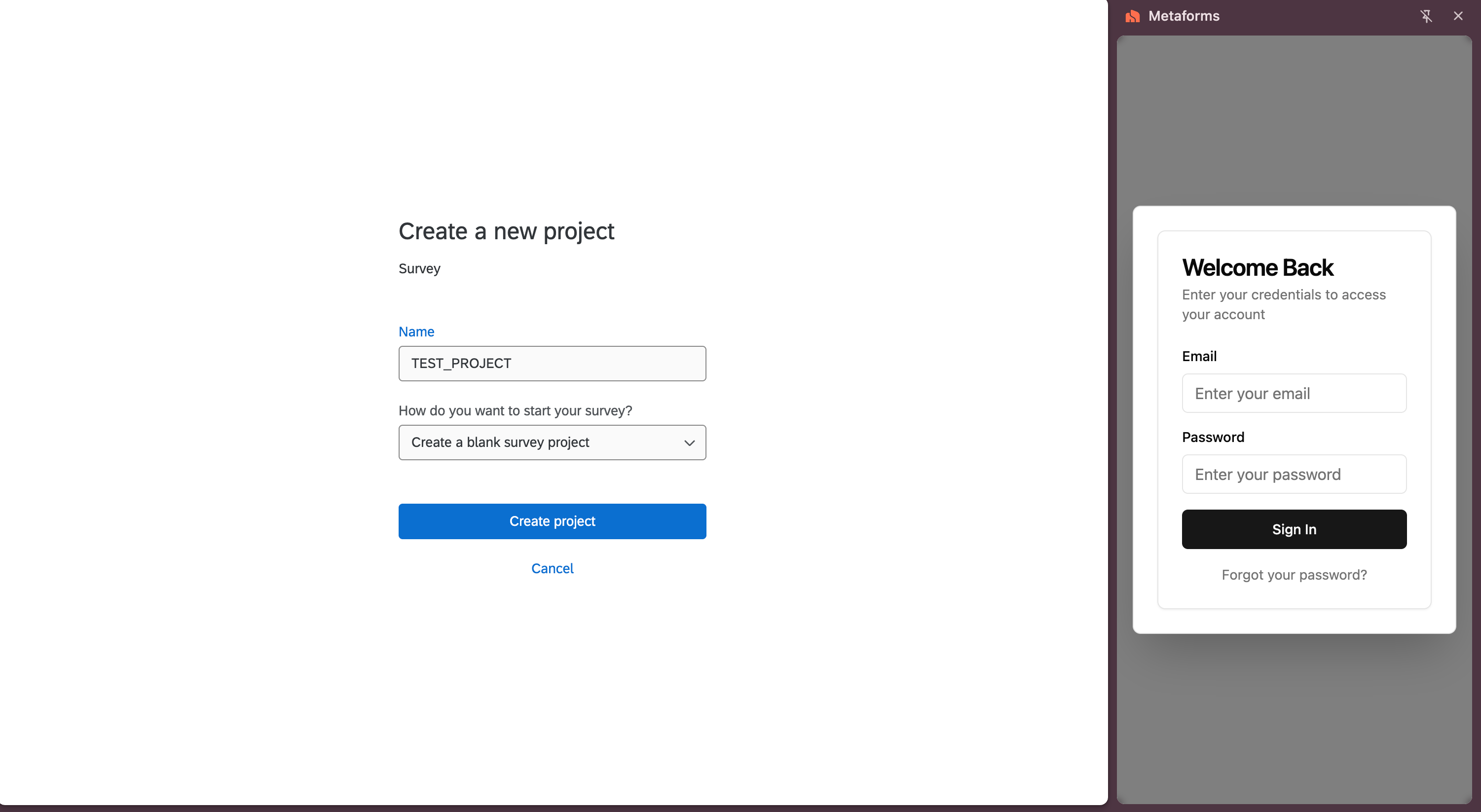Click the 'How do you want to start your survey?' text
Screen dimensions: 1481x812
pos(515,410)
